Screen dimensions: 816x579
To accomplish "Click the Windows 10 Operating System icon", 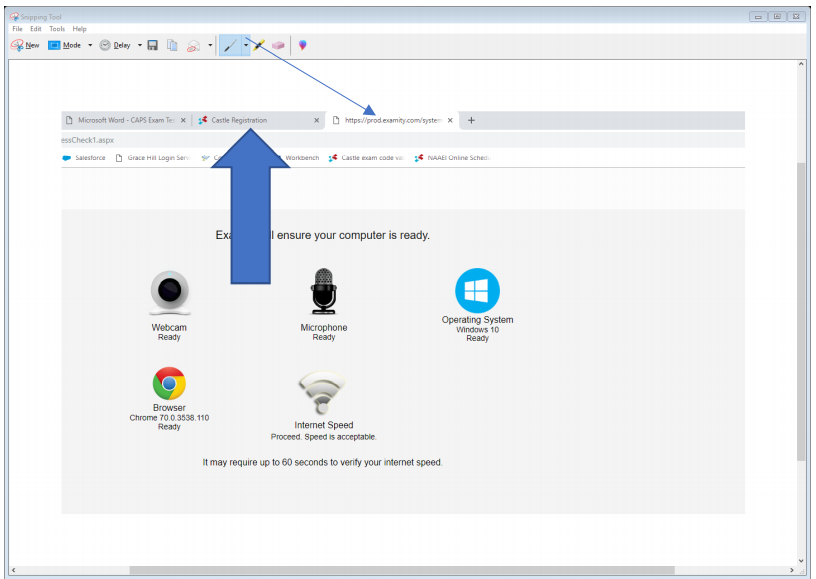I will [477, 290].
